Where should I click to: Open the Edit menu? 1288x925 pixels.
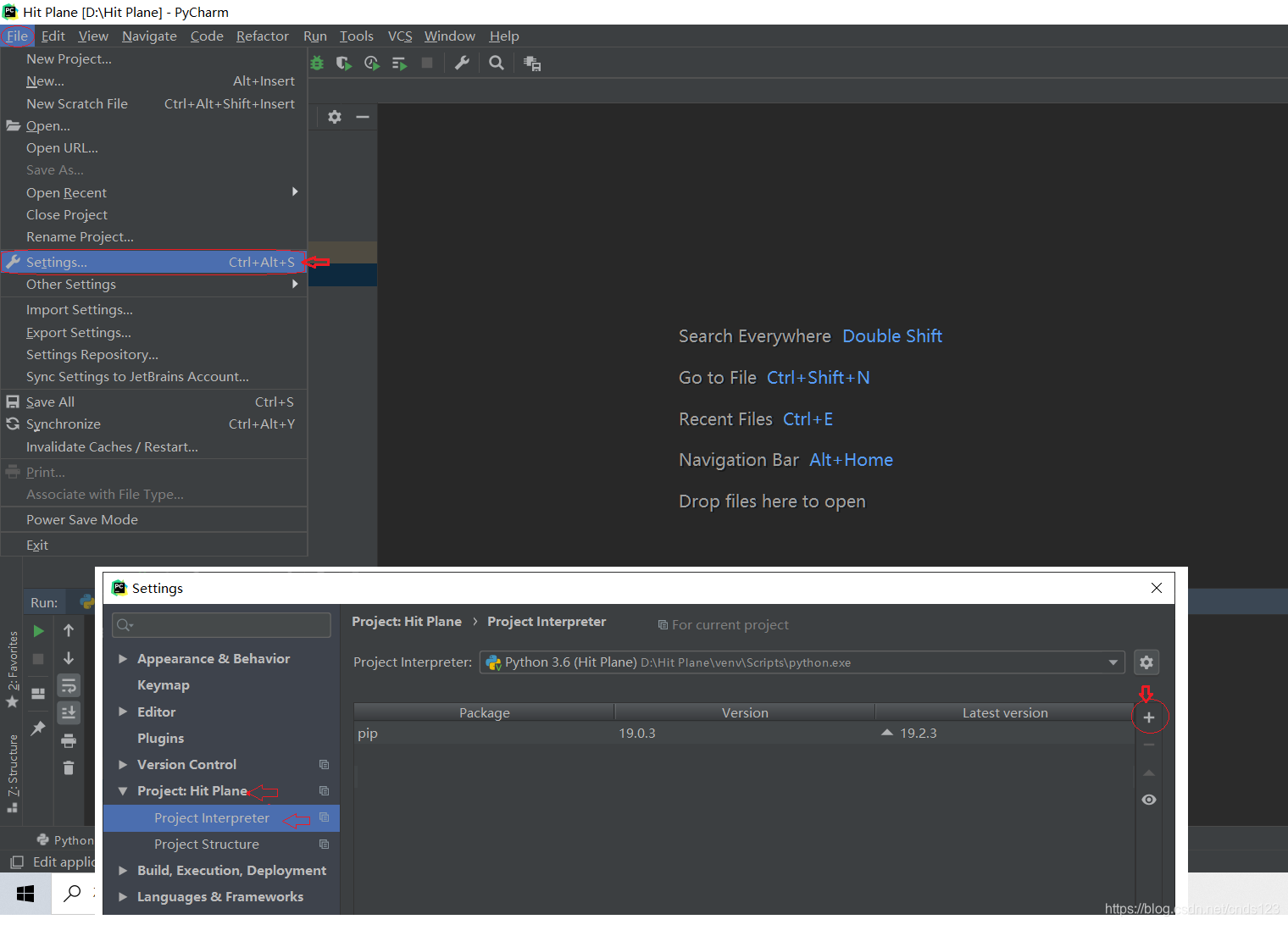click(x=53, y=36)
